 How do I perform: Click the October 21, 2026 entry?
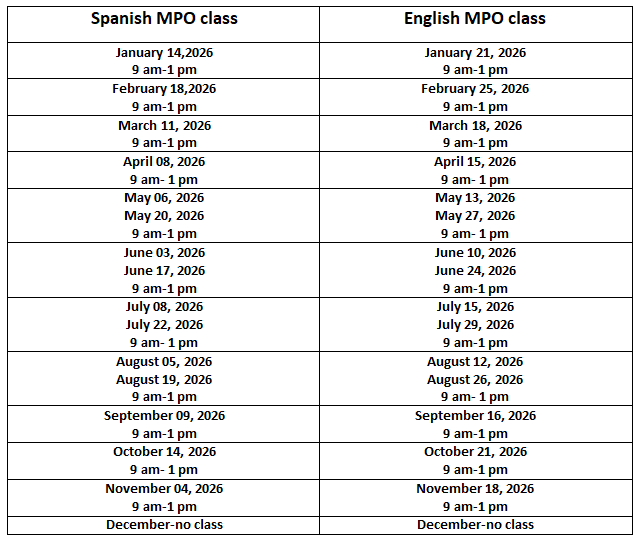(475, 452)
